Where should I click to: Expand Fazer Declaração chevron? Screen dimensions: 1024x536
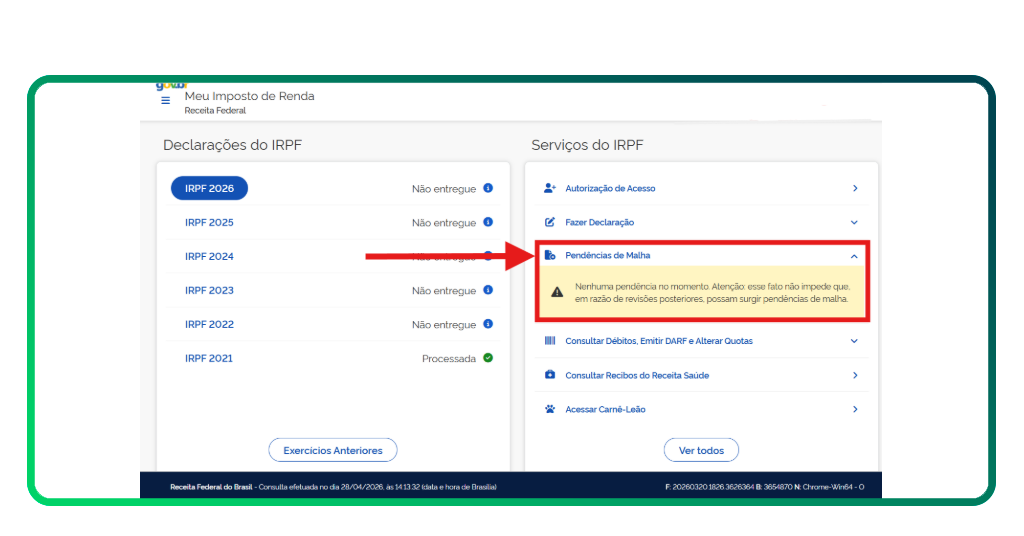pyautogui.click(x=854, y=223)
